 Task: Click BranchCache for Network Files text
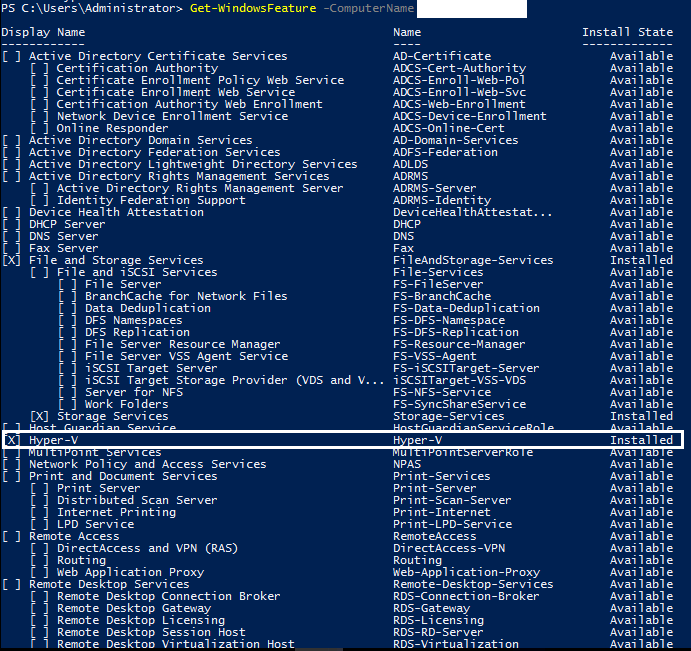pos(186,296)
